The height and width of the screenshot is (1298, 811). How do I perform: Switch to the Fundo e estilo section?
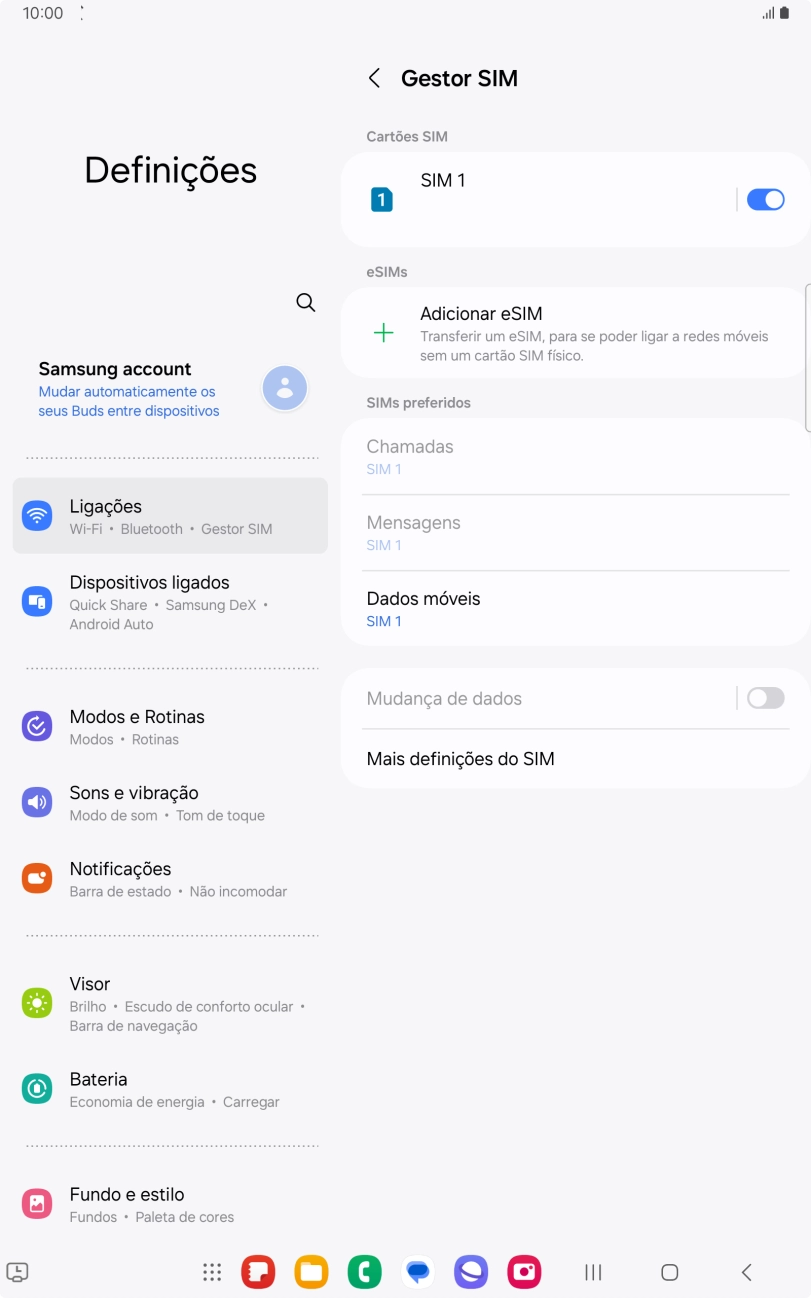coord(37,1203)
